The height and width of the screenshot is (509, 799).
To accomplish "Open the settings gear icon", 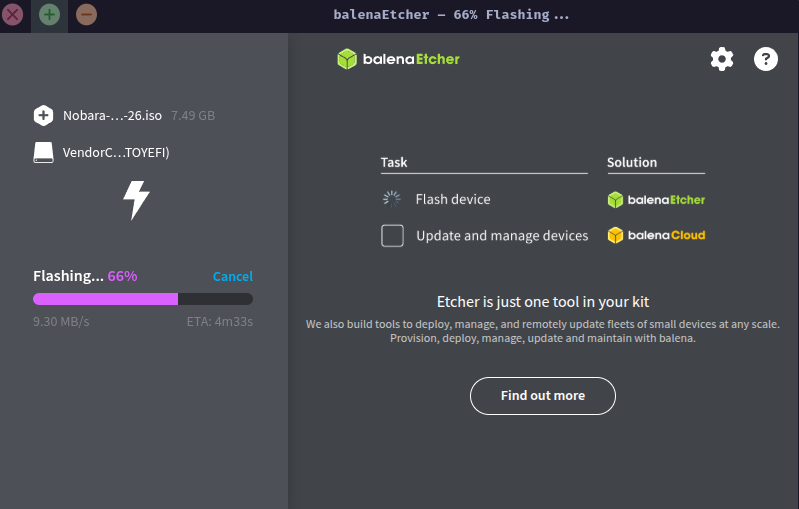I will point(722,59).
